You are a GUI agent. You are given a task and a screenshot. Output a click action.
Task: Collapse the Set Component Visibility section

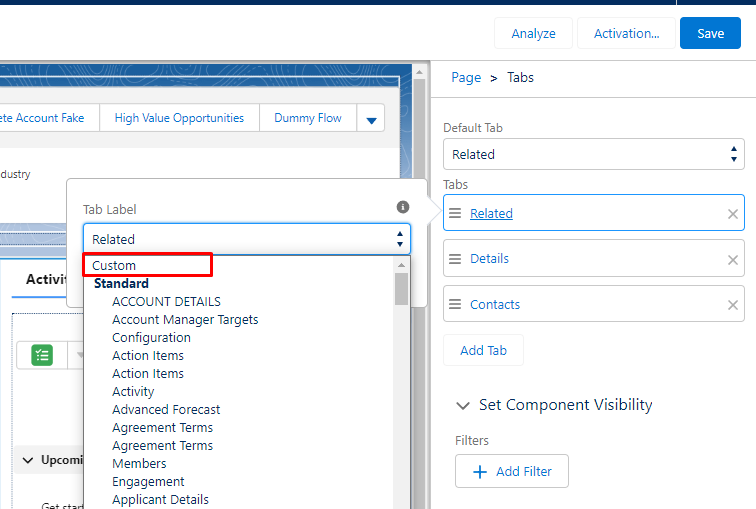(463, 405)
